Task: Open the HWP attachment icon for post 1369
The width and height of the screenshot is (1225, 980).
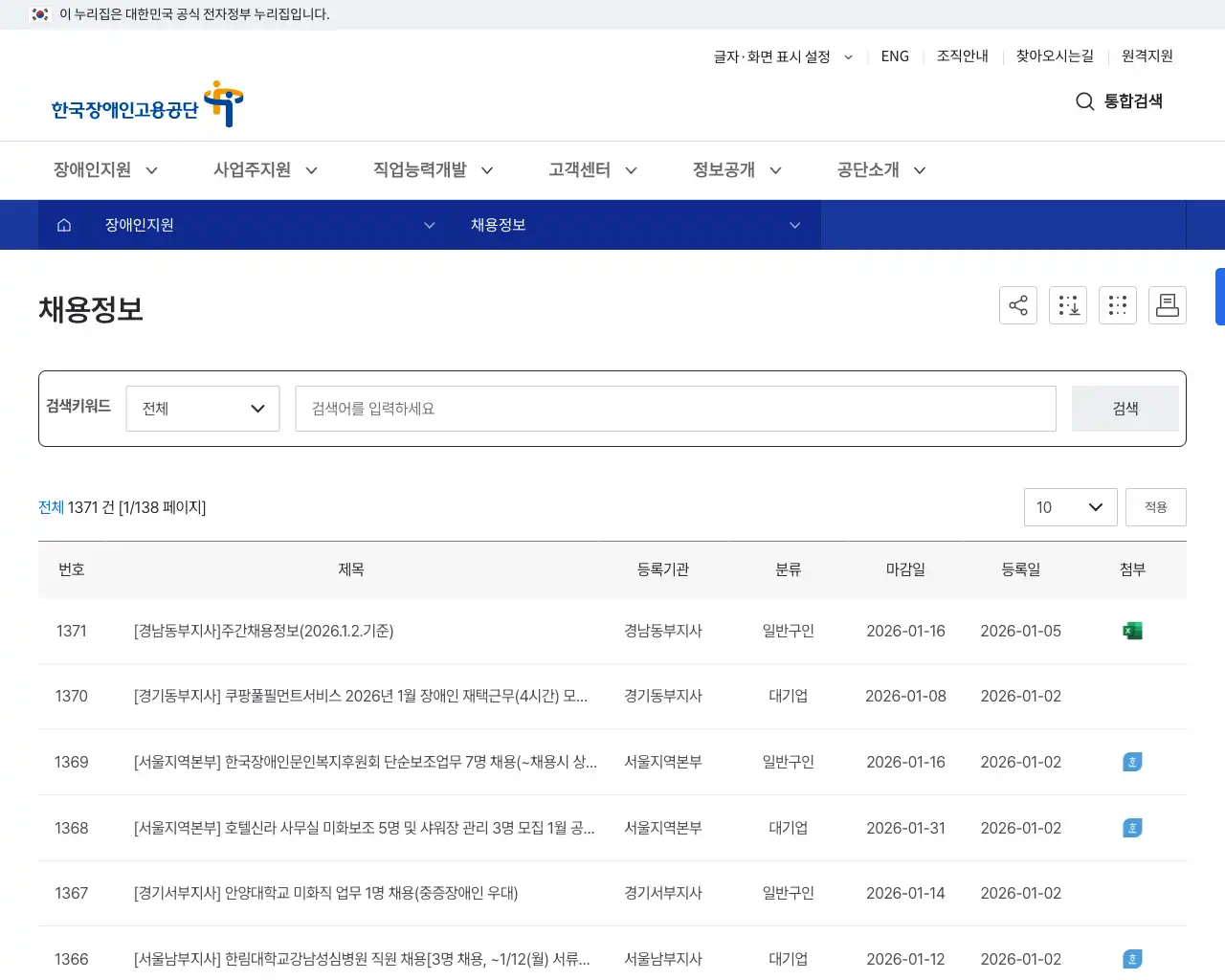Action: pyautogui.click(x=1132, y=762)
